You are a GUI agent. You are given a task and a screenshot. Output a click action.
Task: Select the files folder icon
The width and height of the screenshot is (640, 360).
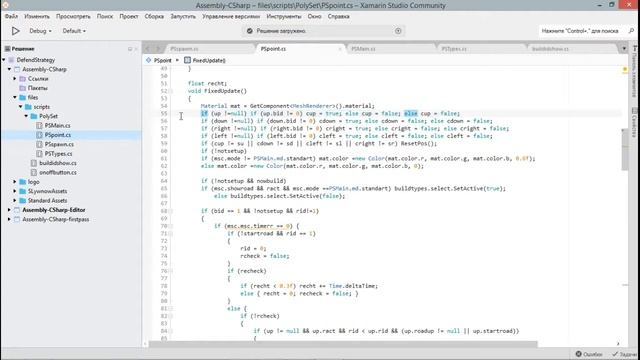(23, 98)
